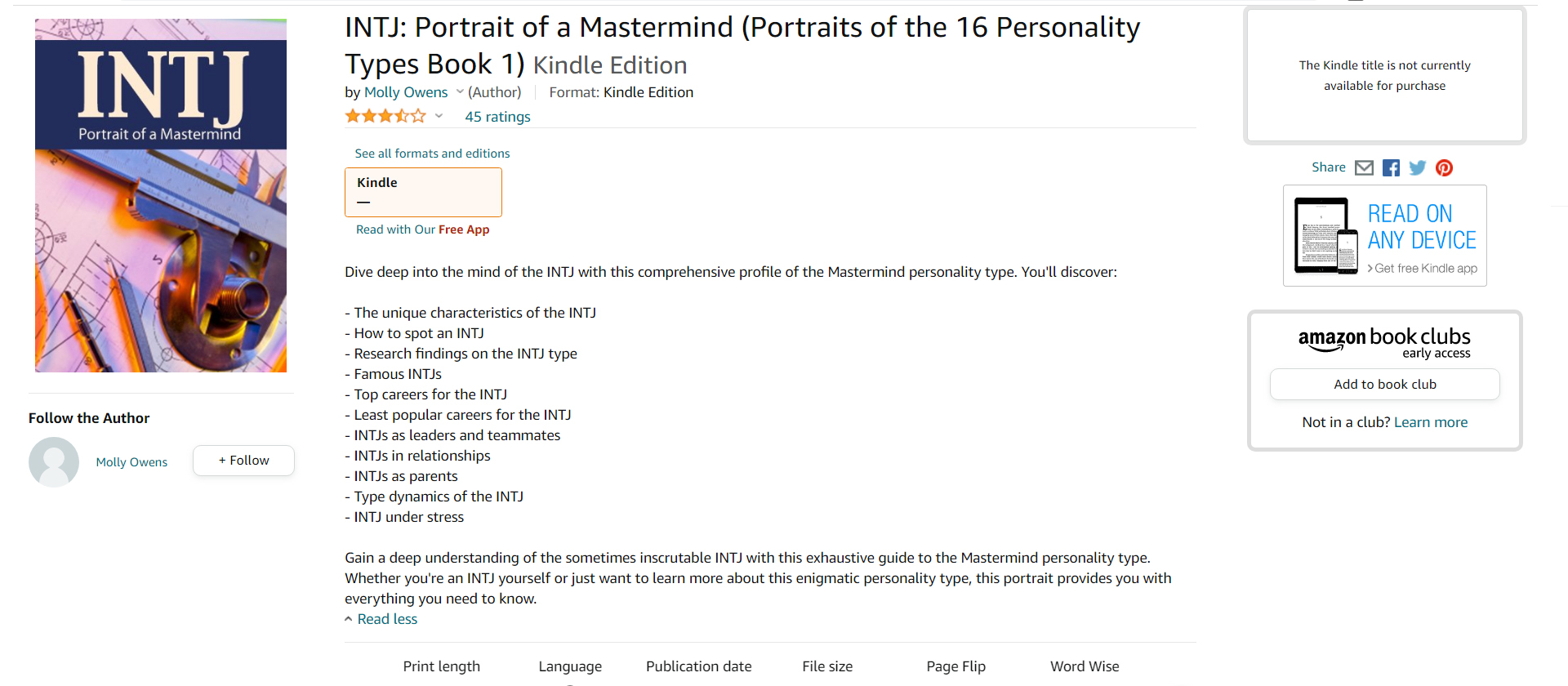This screenshot has height=686, width=1568.
Task: Click the Amazon Book Clubs logo
Action: coord(1384,341)
